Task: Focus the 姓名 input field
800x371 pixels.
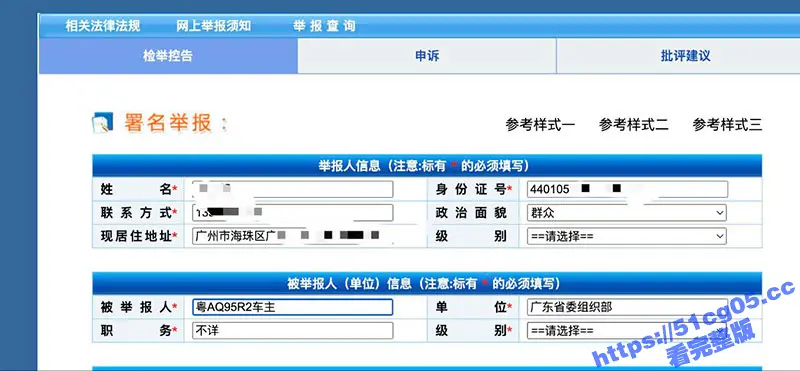Action: pos(293,189)
